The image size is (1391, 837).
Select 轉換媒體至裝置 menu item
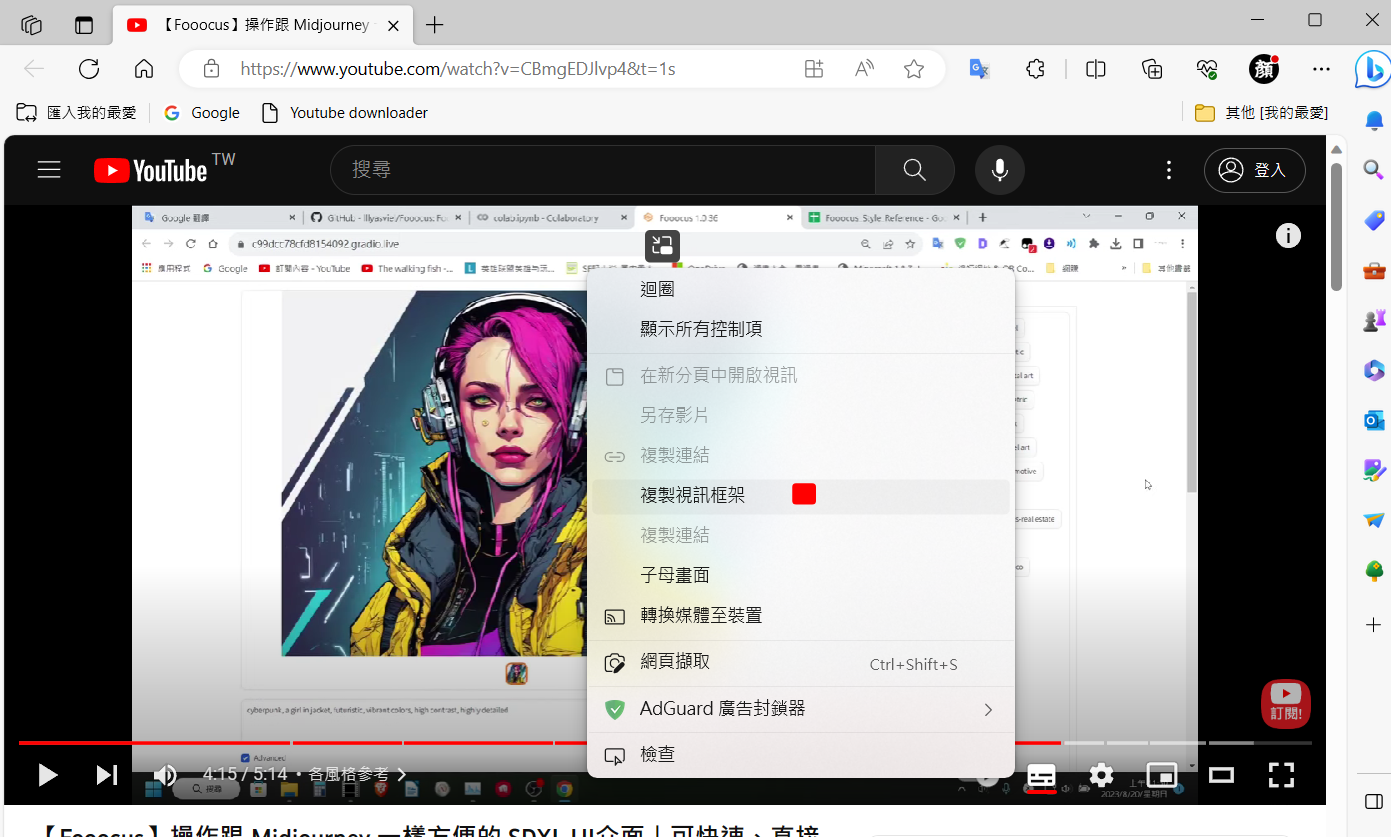click(x=801, y=615)
